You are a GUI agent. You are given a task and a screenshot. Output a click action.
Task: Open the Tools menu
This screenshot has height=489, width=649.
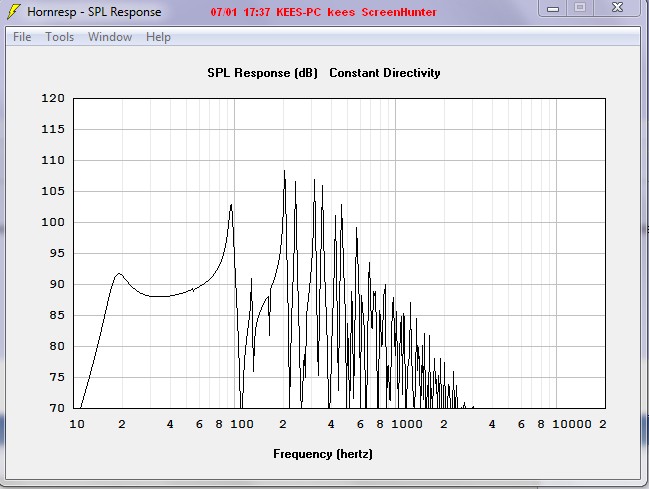point(60,37)
